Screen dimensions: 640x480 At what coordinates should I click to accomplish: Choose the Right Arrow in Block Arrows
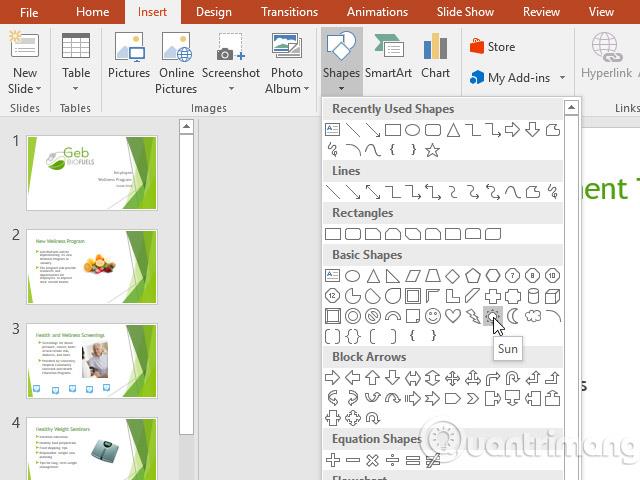click(333, 378)
